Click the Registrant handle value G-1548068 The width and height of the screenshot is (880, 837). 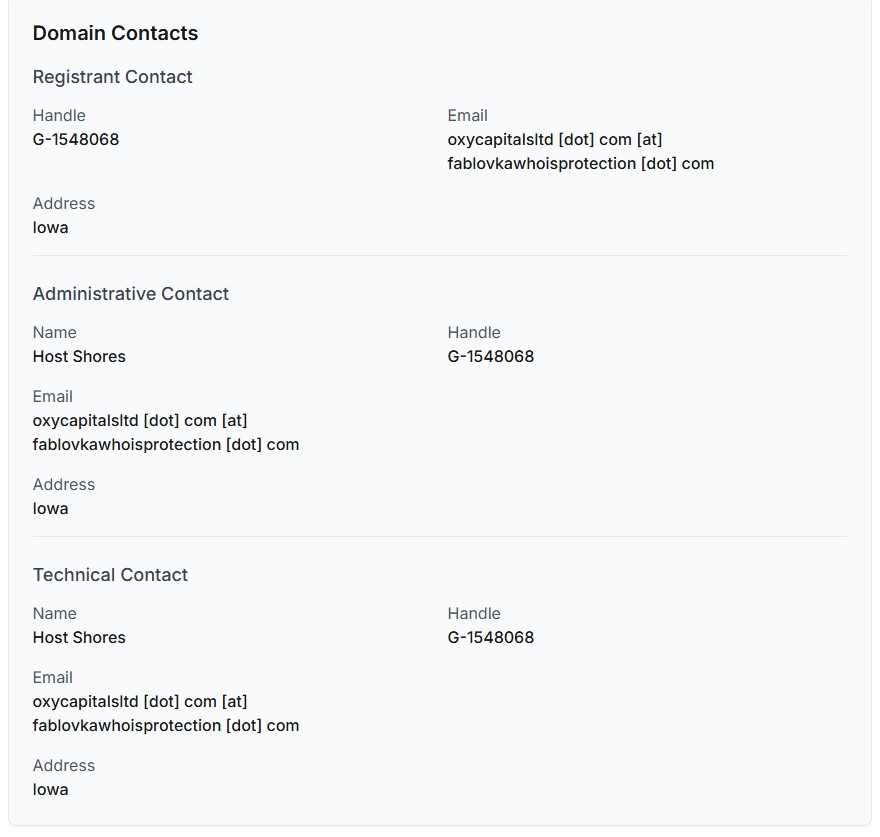[x=76, y=139]
